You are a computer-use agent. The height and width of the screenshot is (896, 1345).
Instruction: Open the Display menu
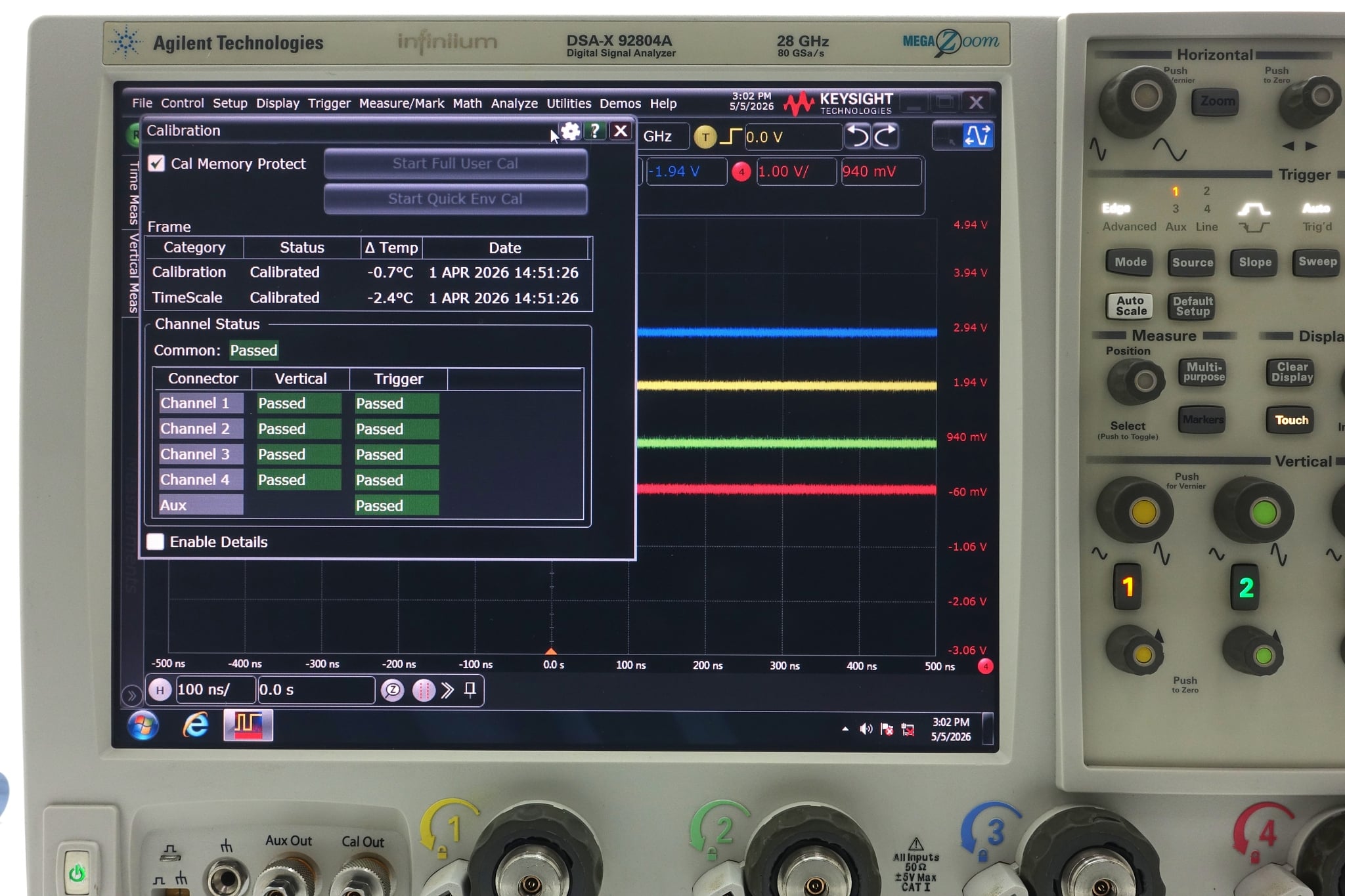[277, 103]
